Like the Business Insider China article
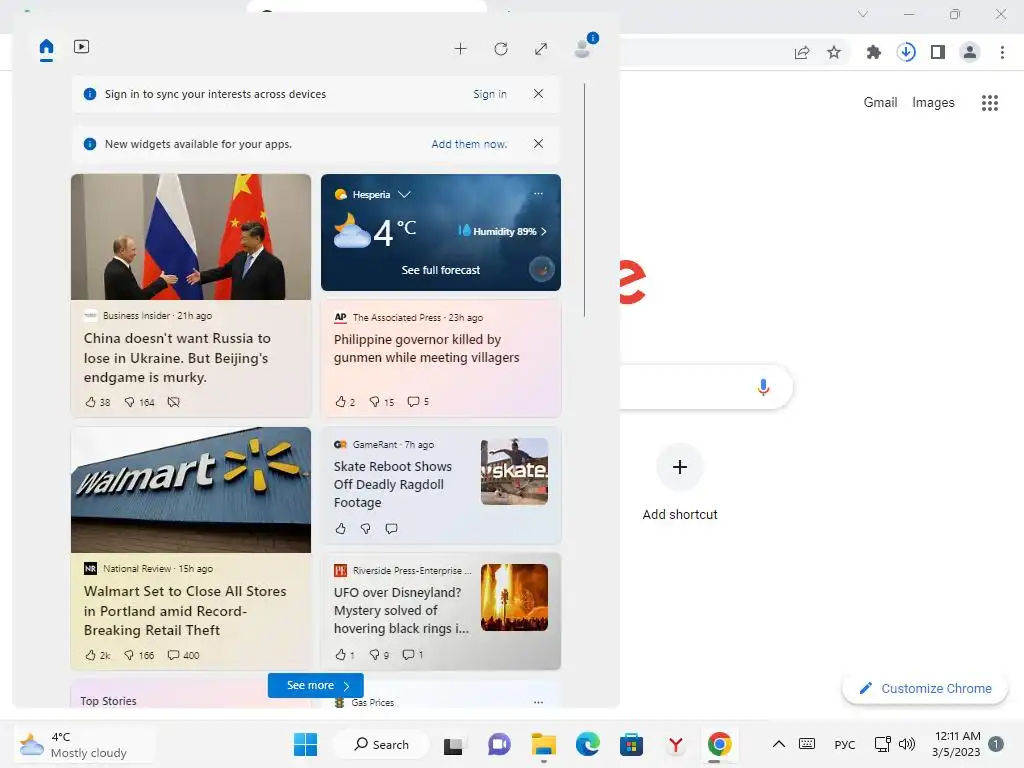 pyautogui.click(x=98, y=402)
